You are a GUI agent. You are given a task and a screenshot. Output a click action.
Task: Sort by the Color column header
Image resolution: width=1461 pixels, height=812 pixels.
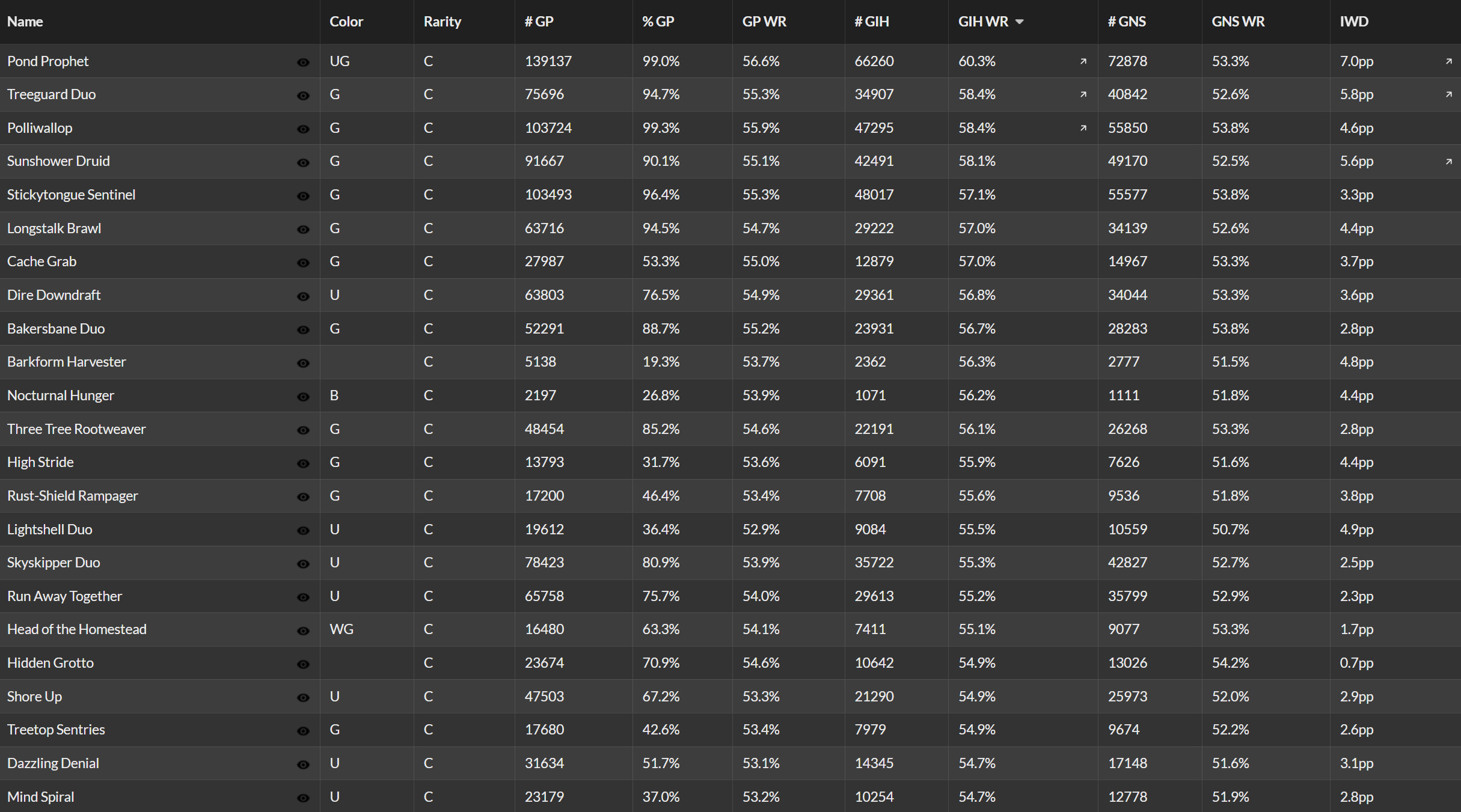(x=346, y=22)
